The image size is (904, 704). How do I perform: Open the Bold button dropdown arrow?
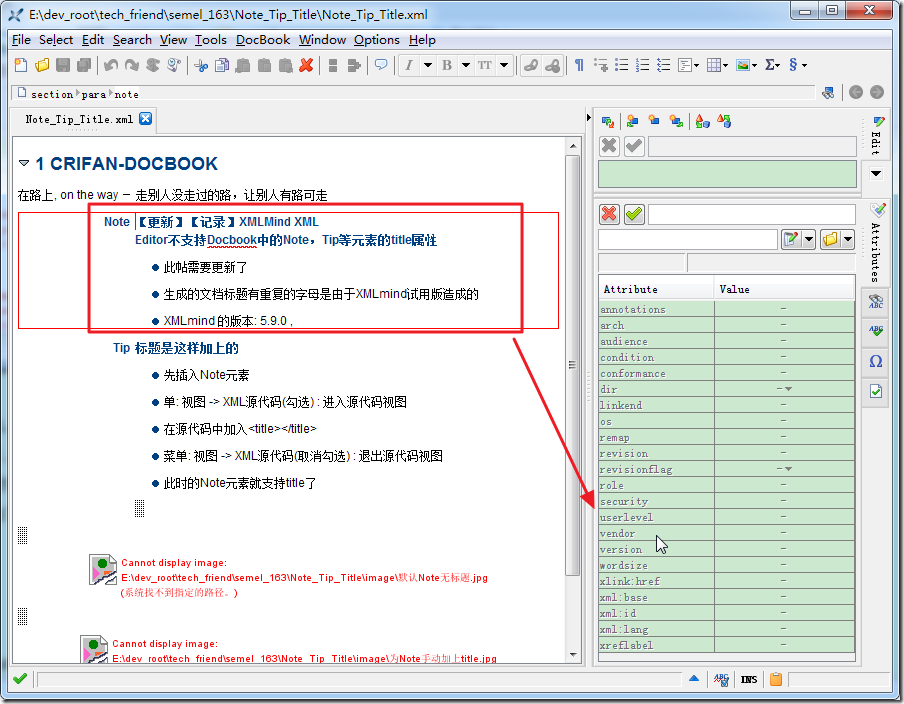[x=466, y=65]
